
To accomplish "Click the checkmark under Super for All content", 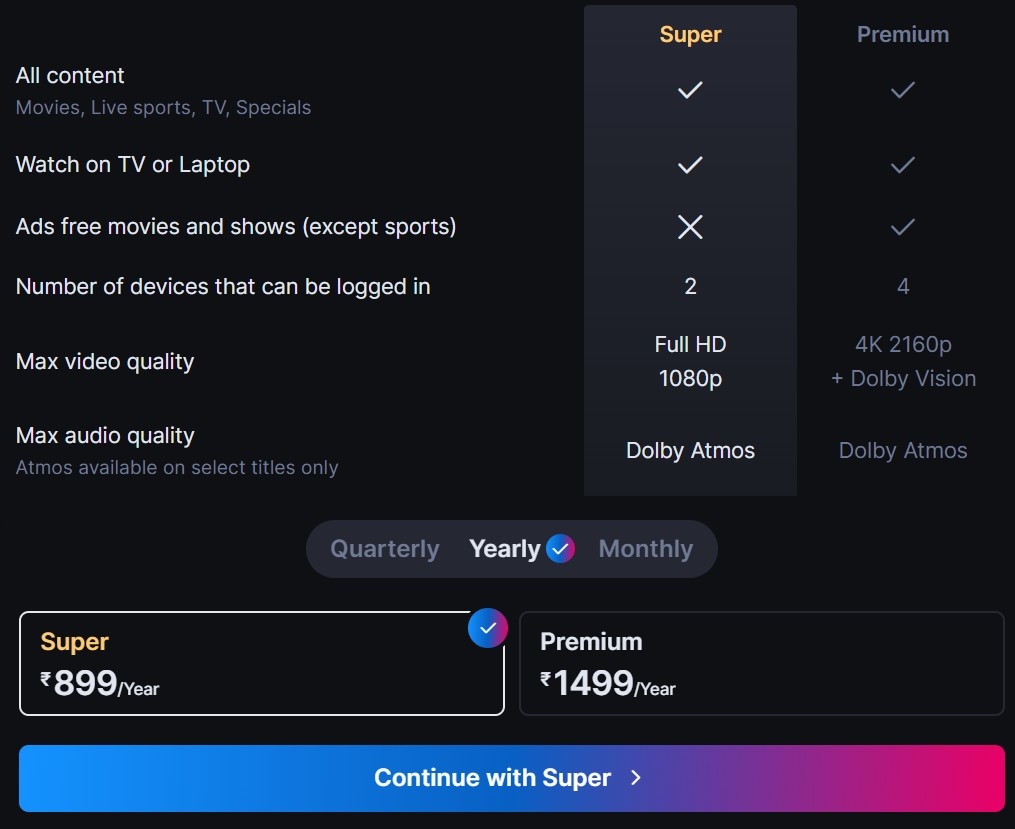I will 689,90.
